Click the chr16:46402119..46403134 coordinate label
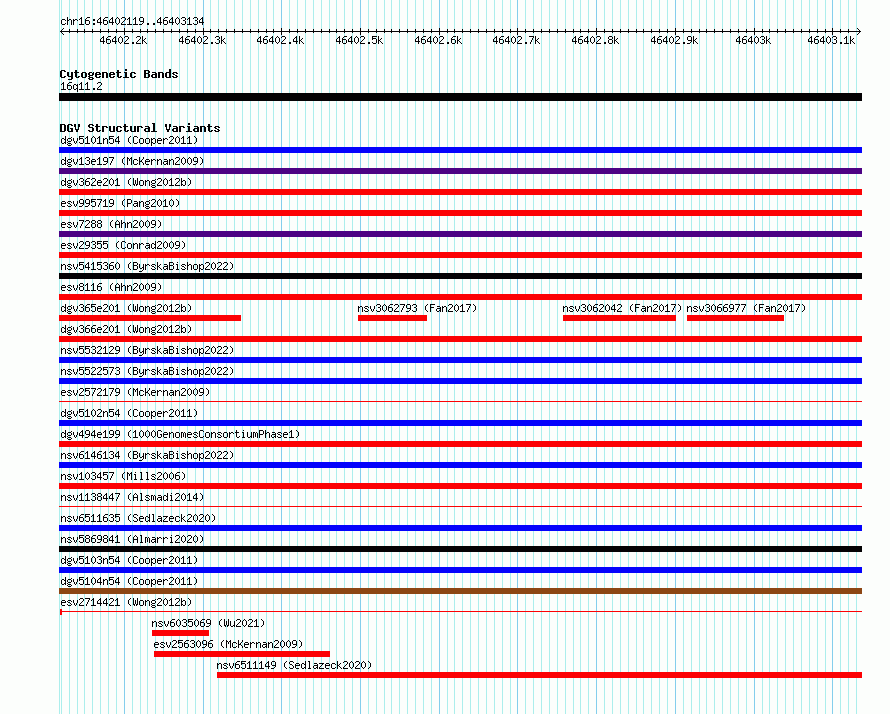 coord(132,21)
